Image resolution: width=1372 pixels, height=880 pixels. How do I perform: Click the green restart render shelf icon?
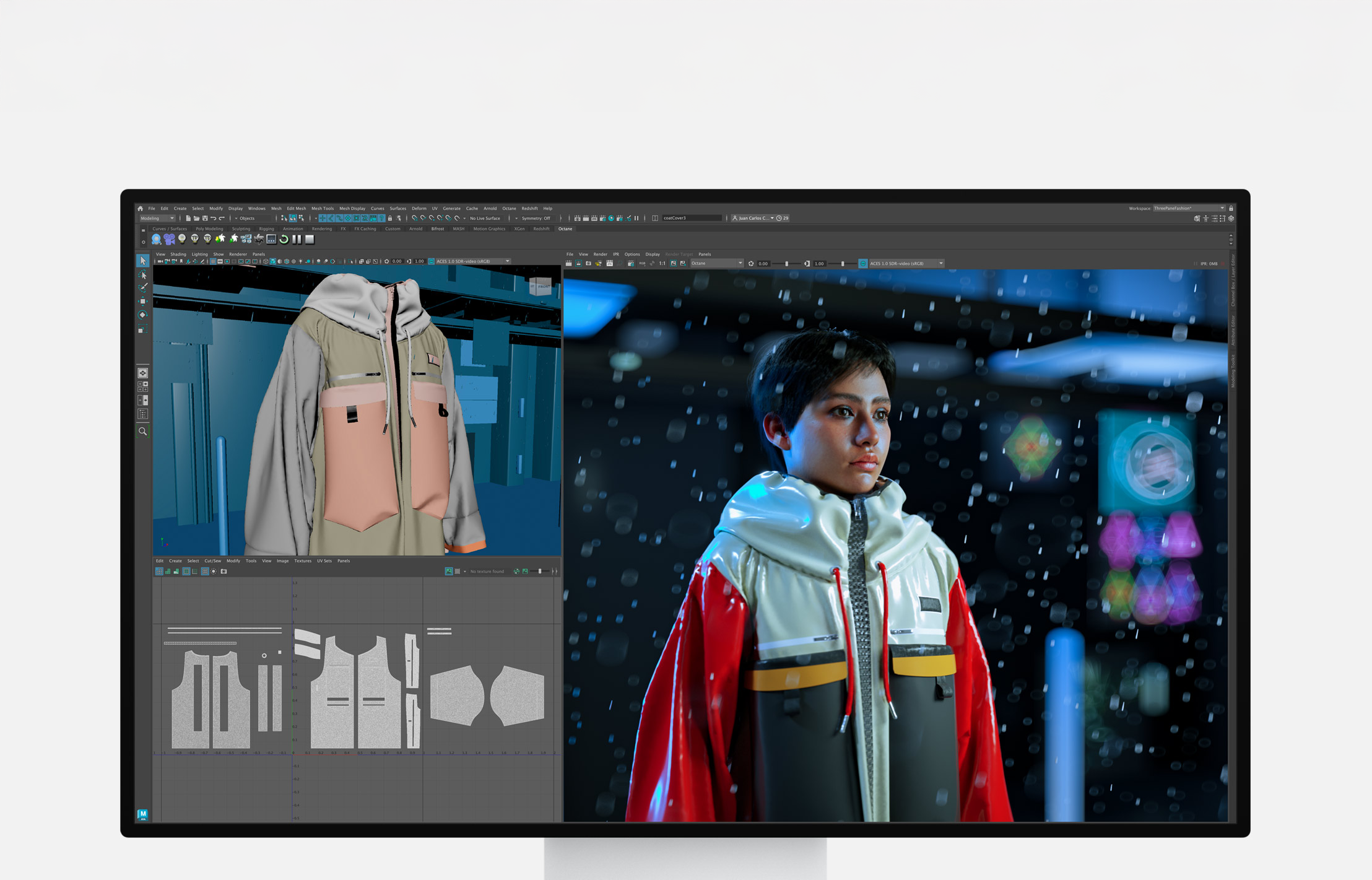point(284,239)
